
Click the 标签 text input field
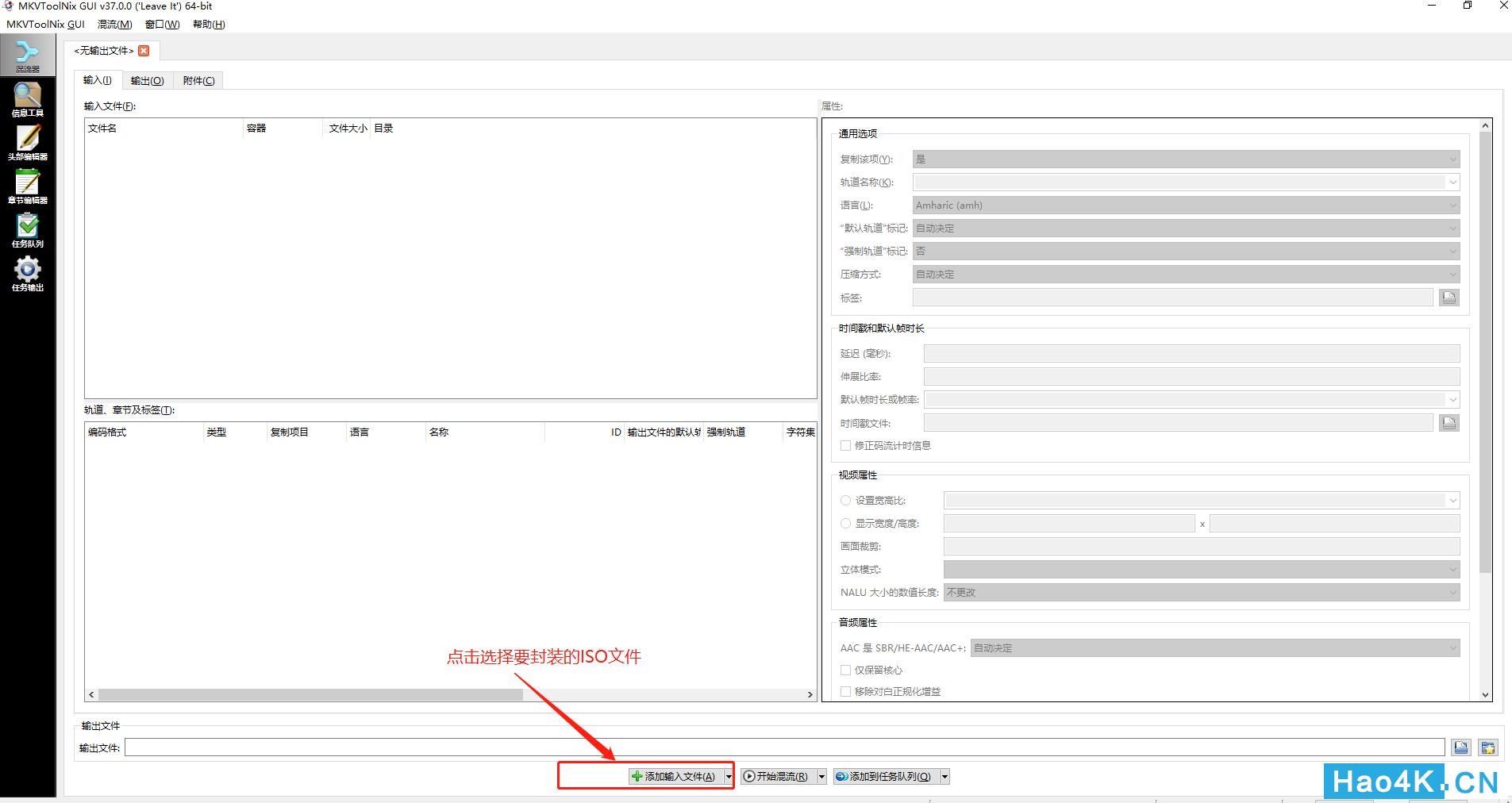[1172, 298]
